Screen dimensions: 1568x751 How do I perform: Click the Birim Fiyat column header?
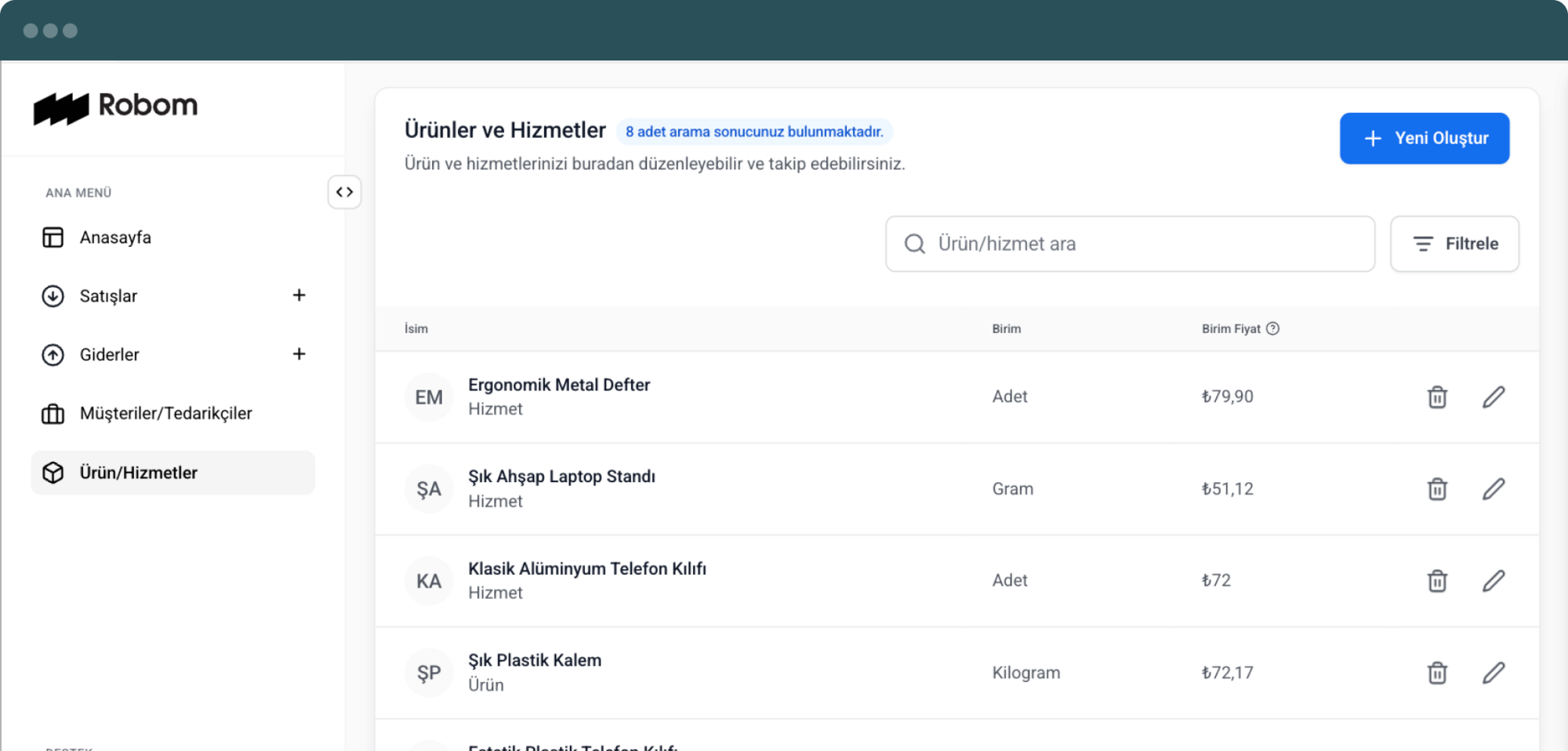pos(1231,328)
